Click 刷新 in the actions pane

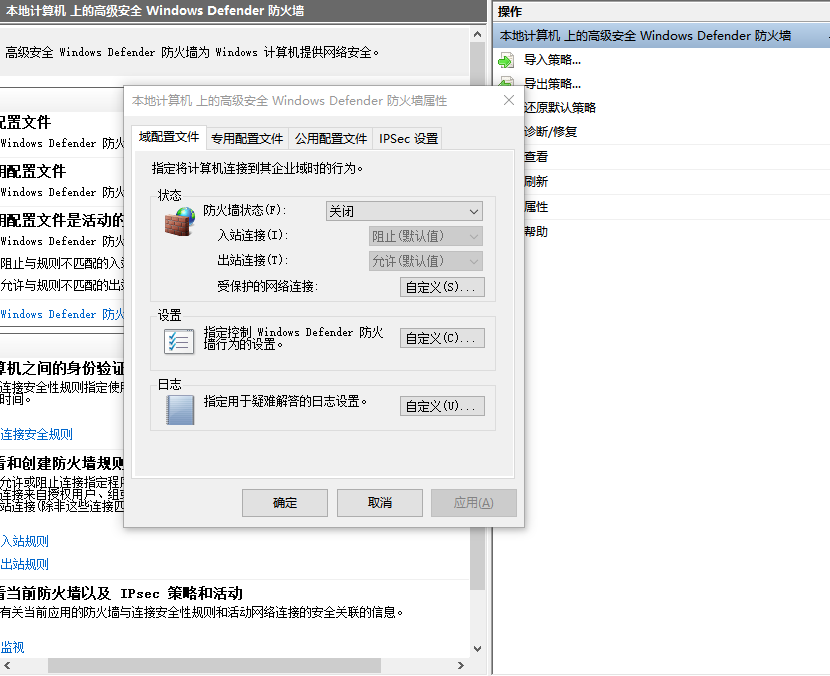click(x=536, y=182)
